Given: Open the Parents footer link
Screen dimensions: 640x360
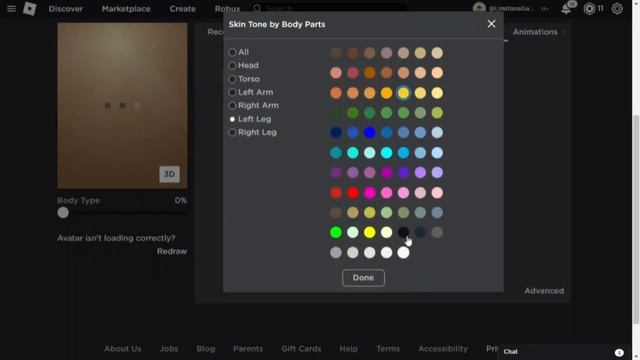Looking at the screenshot, I should pyautogui.click(x=248, y=349).
